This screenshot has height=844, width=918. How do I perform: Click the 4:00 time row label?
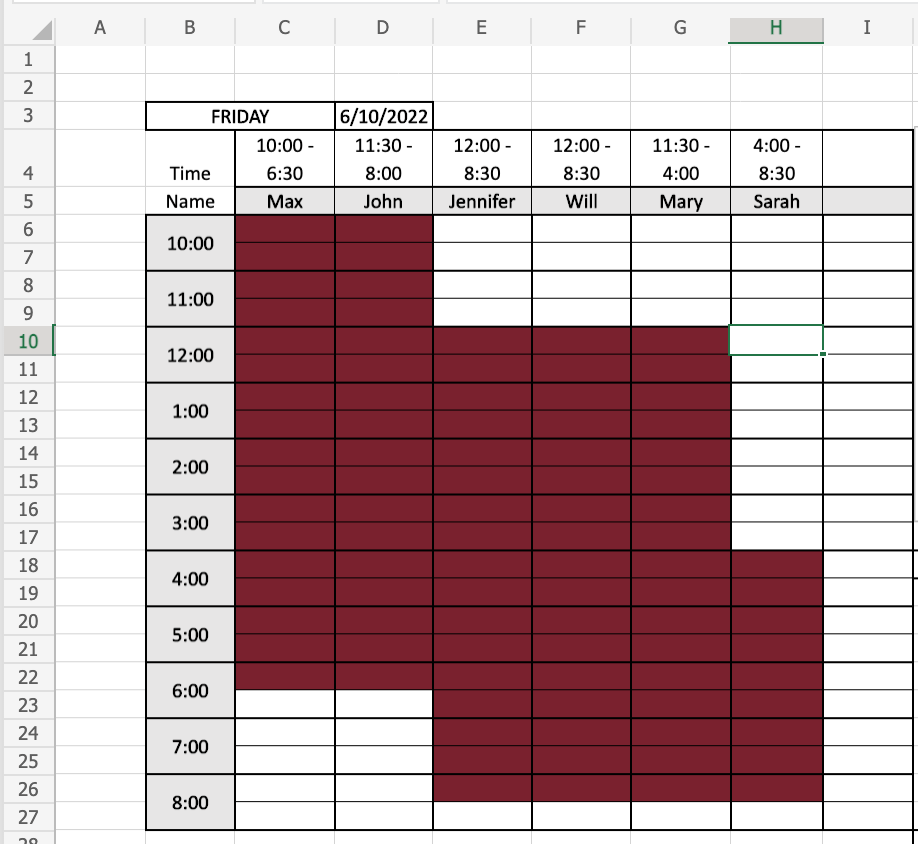190,578
